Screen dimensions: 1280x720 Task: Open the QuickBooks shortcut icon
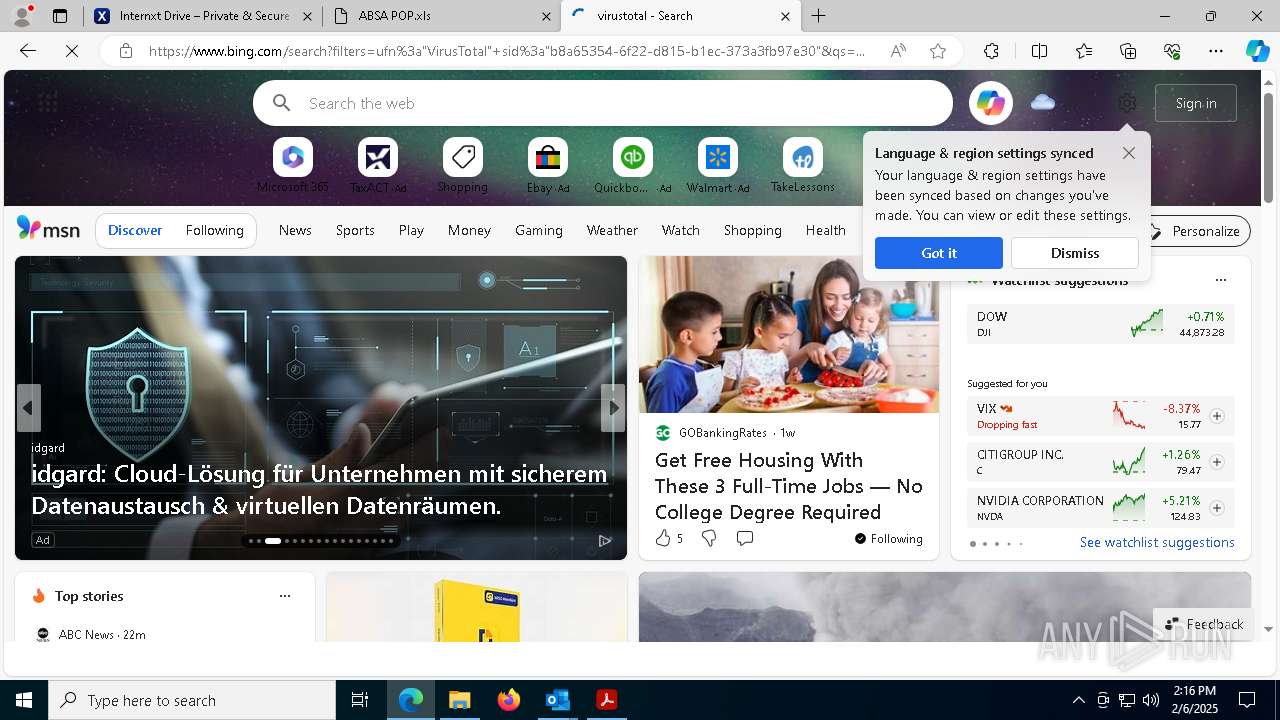(633, 157)
